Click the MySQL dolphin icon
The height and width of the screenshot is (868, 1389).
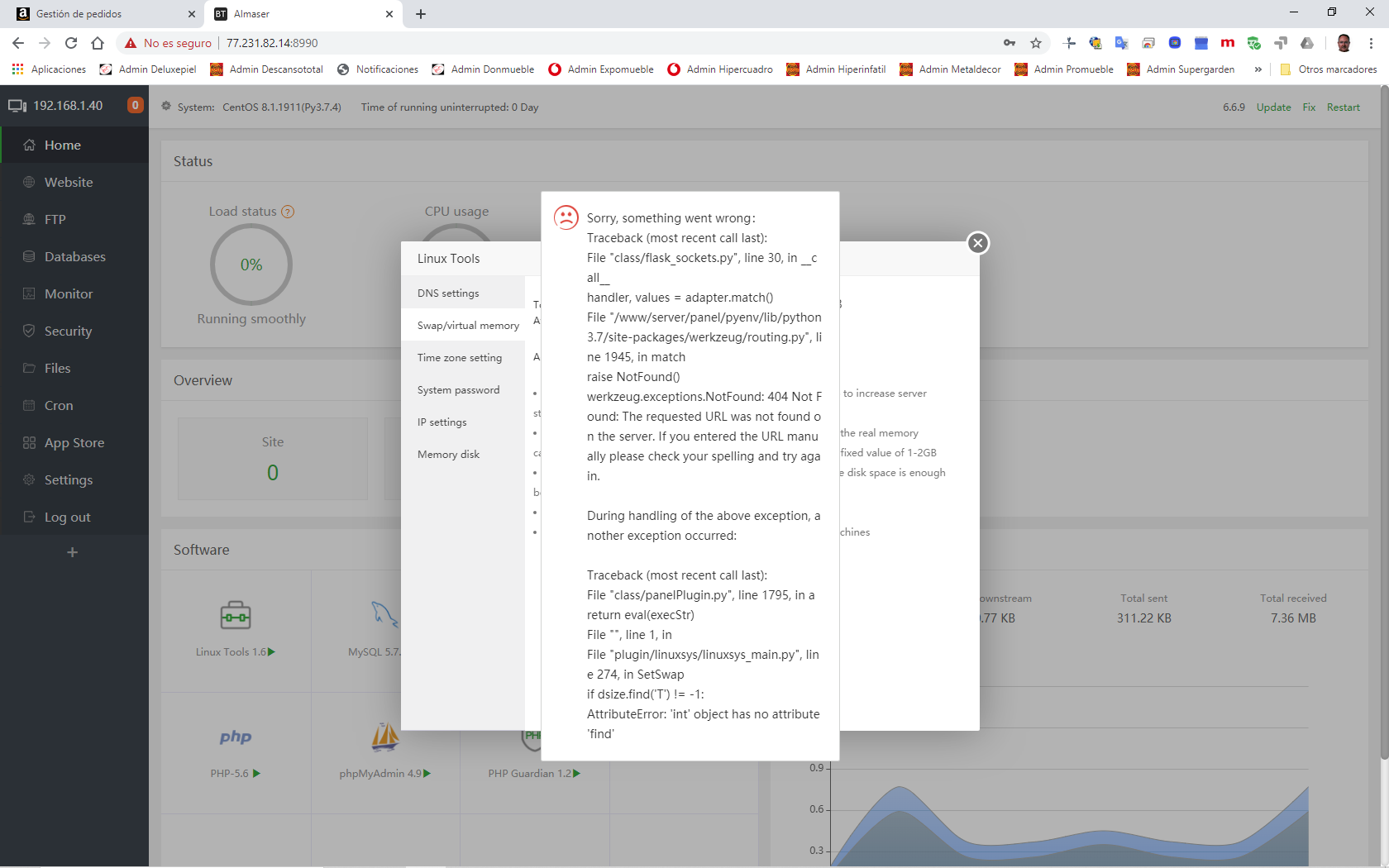384,614
